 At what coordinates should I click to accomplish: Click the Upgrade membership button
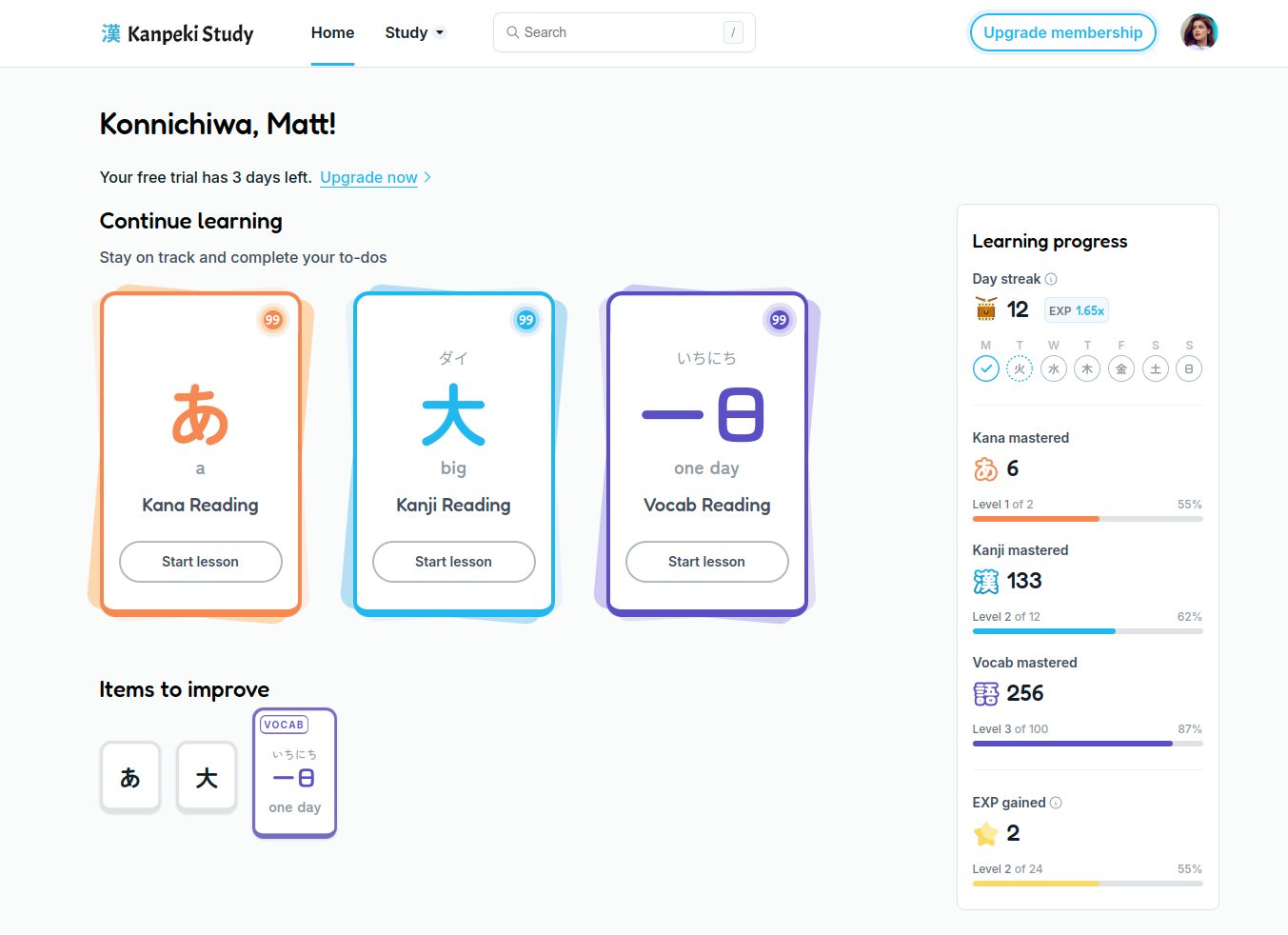coord(1062,32)
